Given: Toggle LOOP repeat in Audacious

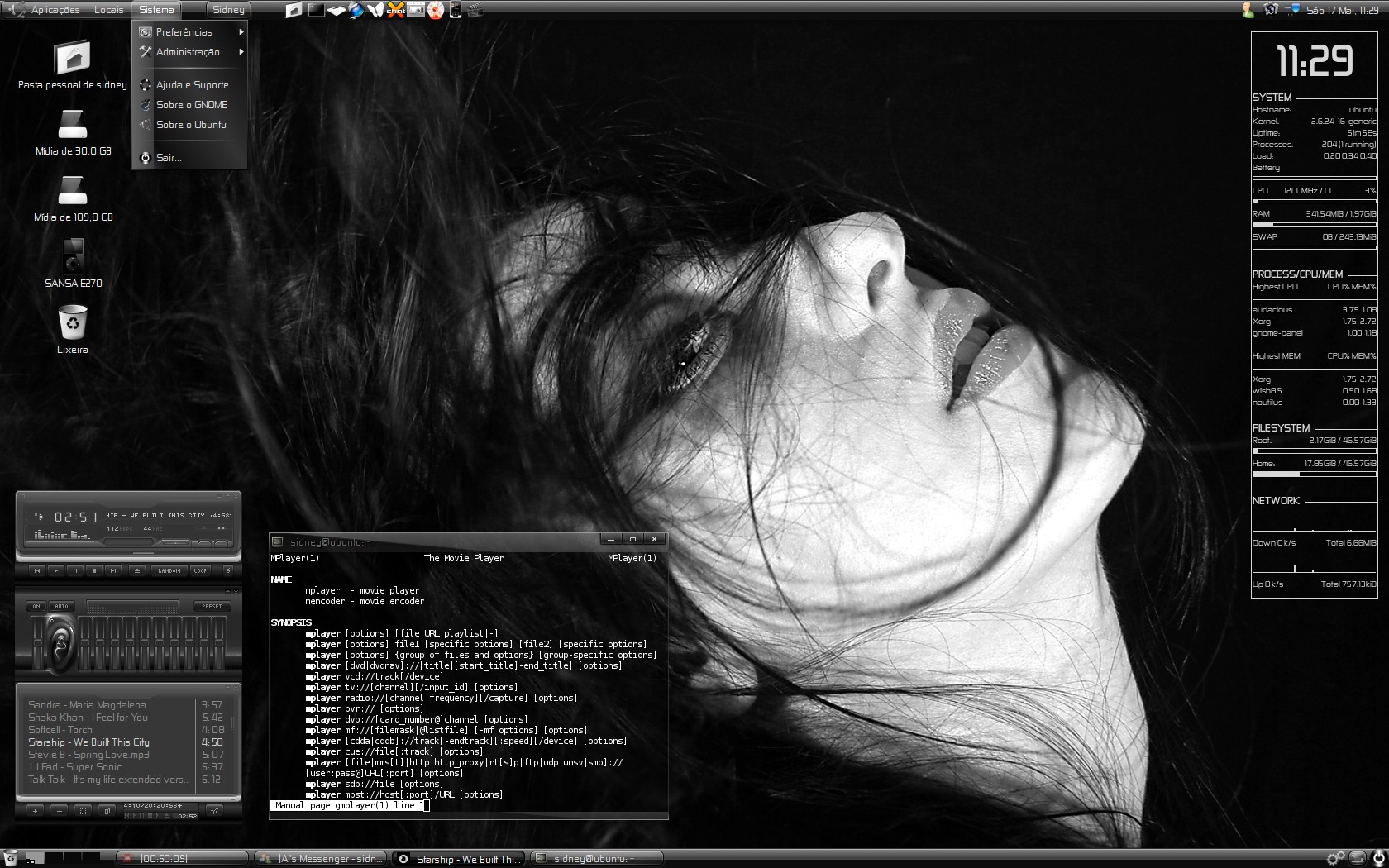Looking at the screenshot, I should [200, 570].
